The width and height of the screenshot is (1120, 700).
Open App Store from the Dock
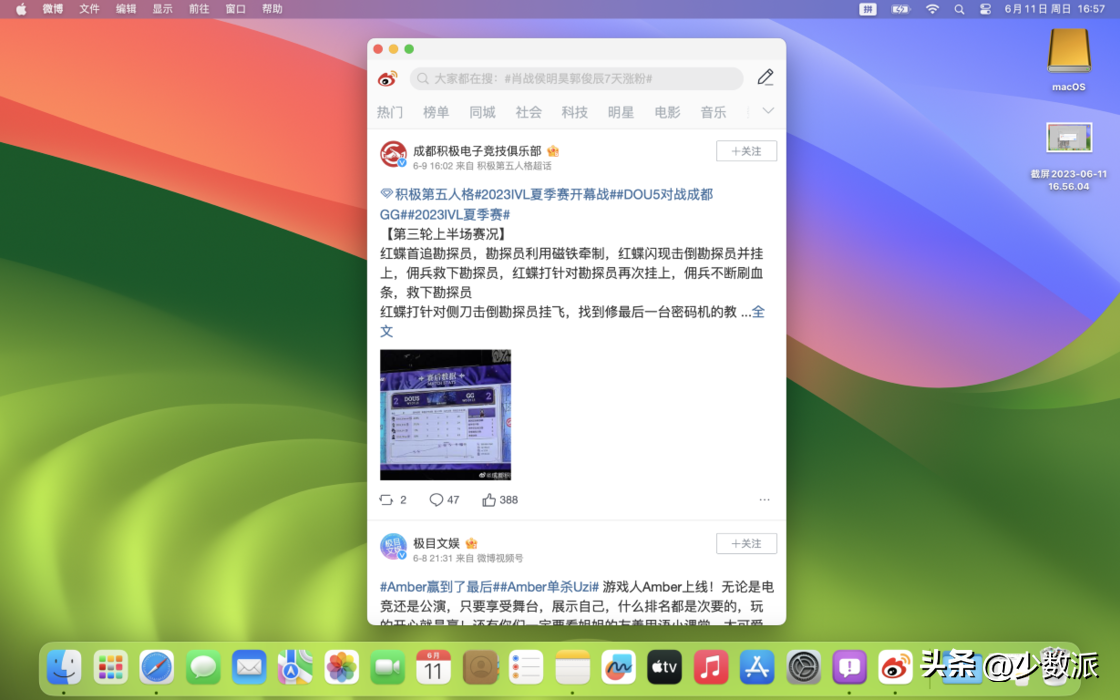pyautogui.click(x=757, y=667)
